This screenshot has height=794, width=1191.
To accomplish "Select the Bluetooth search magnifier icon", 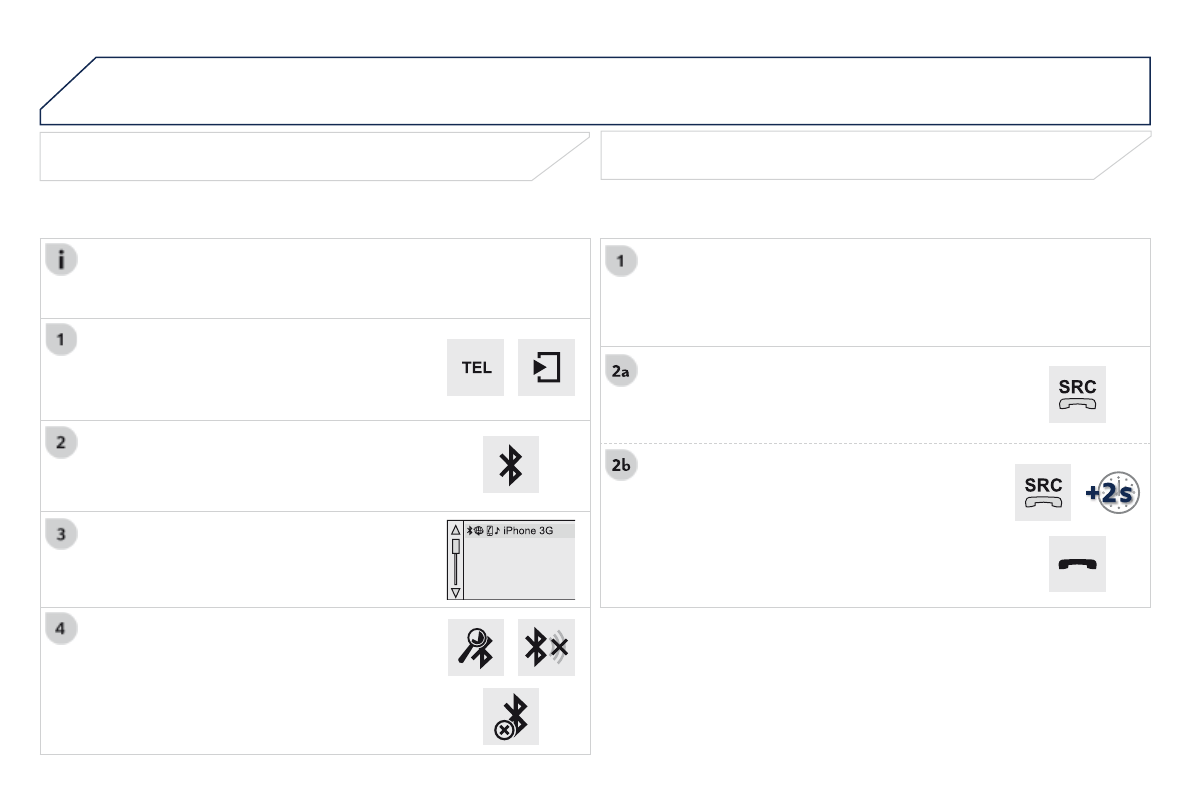I will (475, 648).
